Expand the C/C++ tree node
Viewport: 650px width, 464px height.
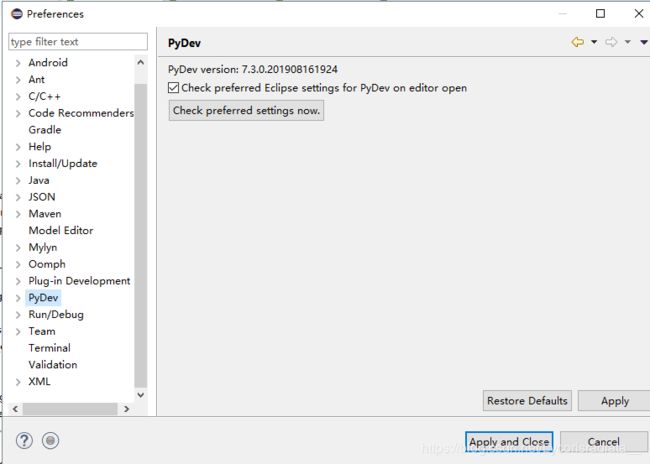coord(18,97)
